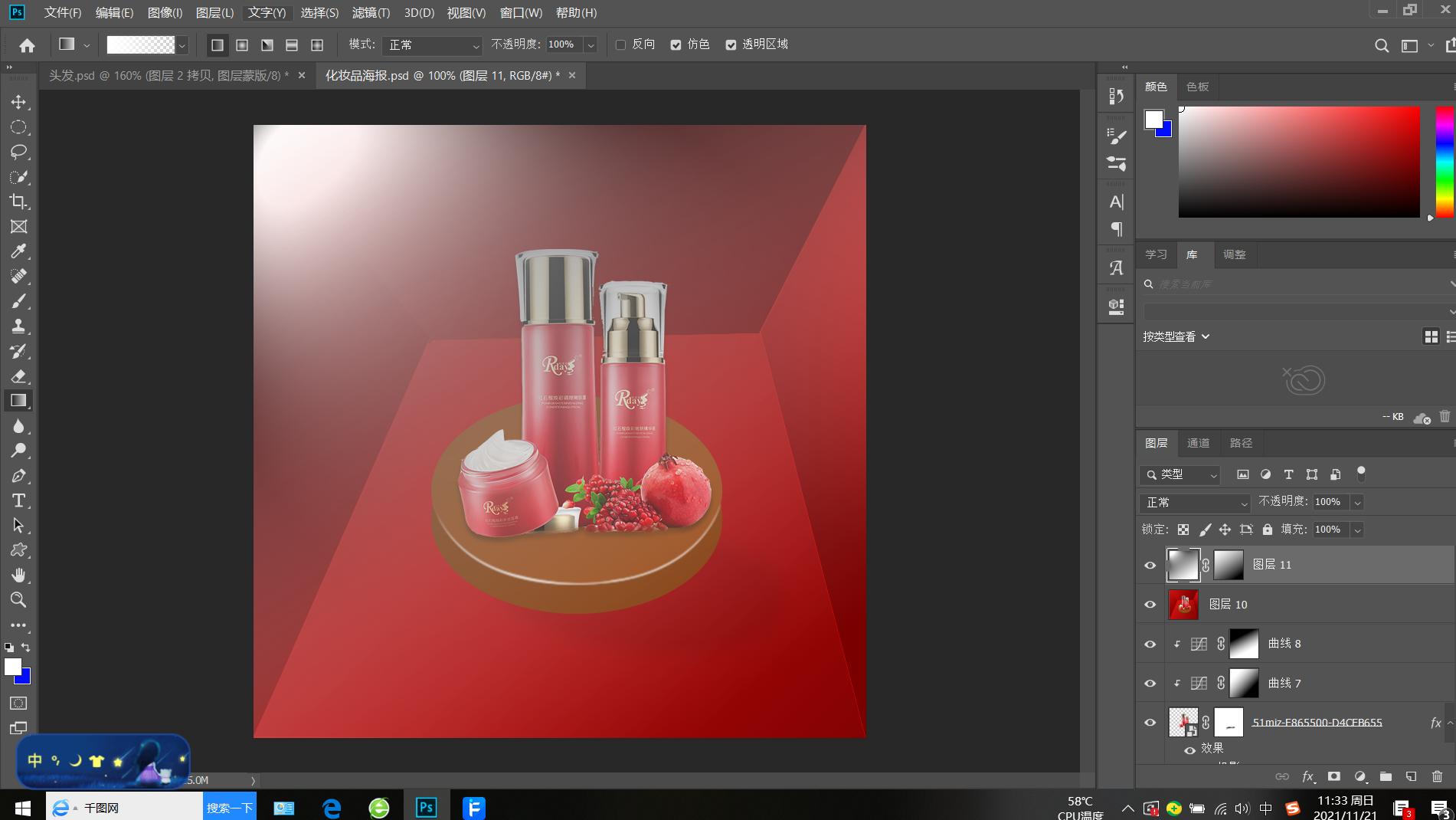Uncheck the 仿色 checkbox
Image resolution: width=1456 pixels, height=820 pixels.
676,44
